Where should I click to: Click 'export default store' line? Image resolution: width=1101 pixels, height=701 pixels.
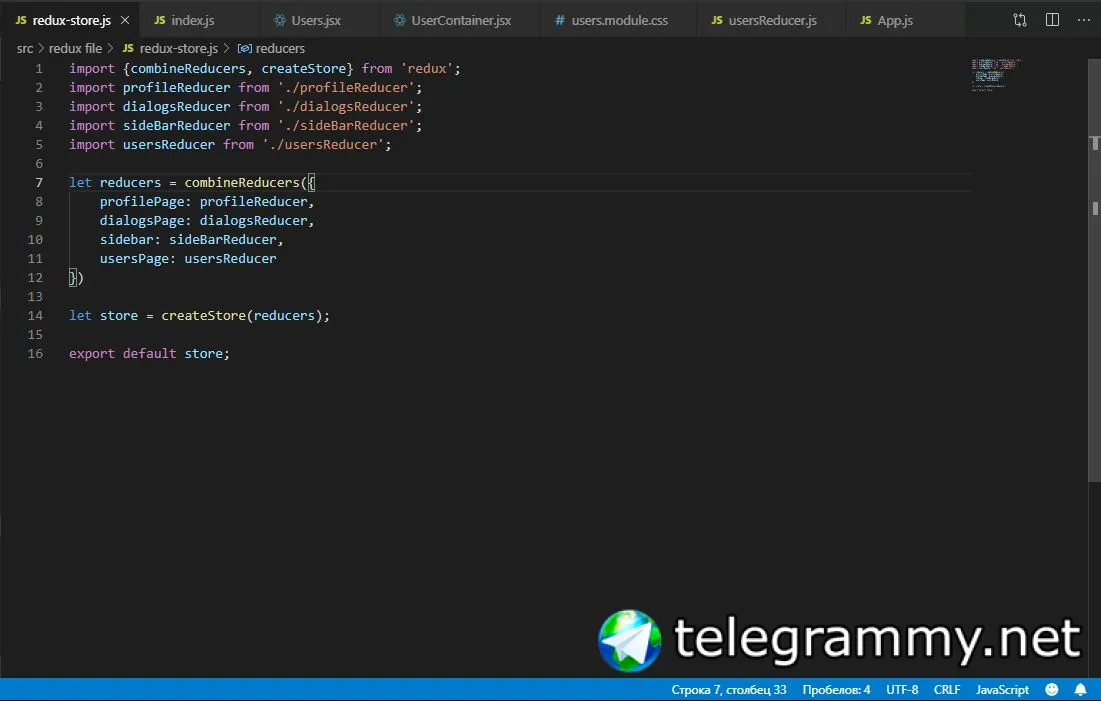(x=149, y=353)
